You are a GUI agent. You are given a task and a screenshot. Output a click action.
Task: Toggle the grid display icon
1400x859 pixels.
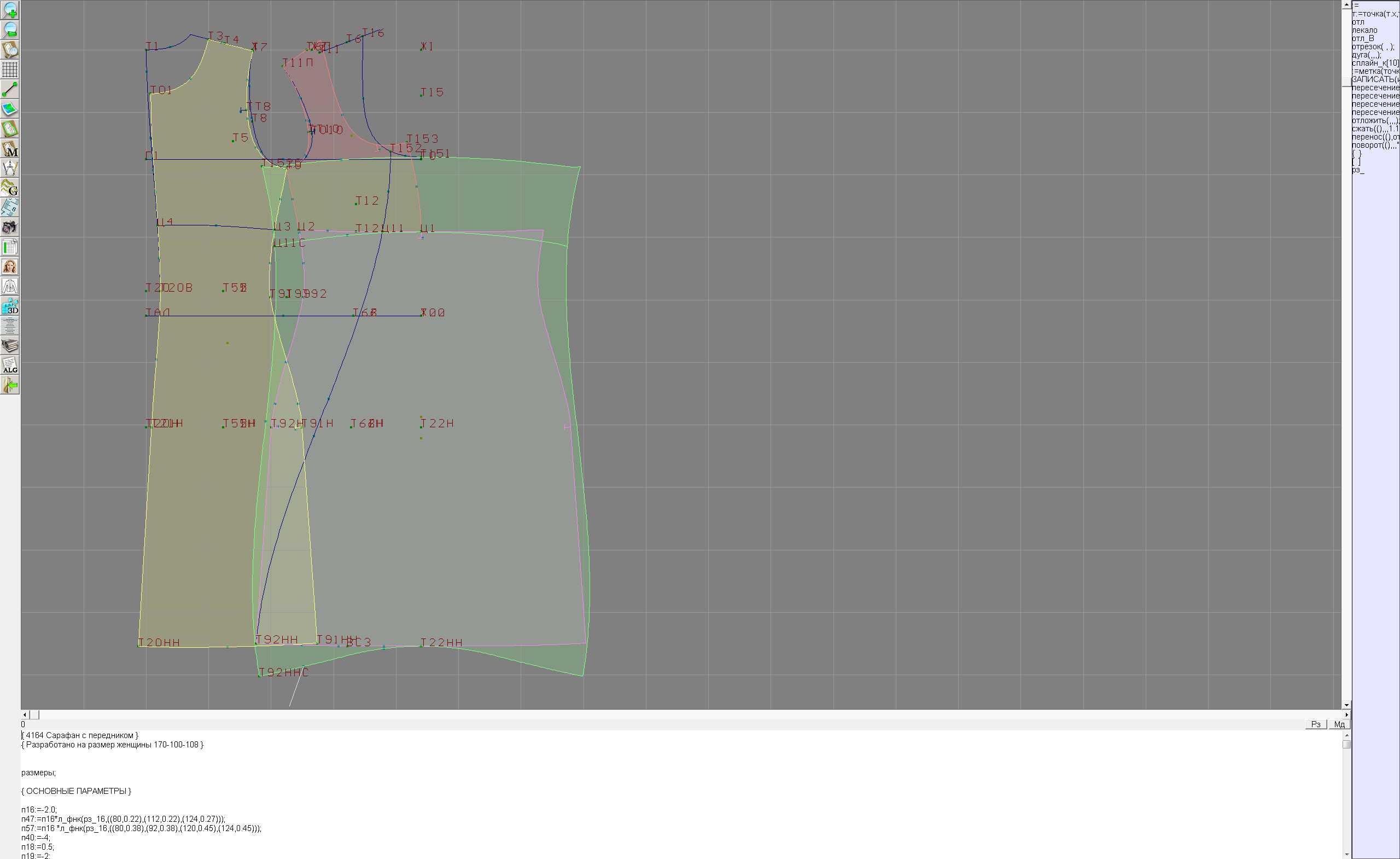point(10,69)
